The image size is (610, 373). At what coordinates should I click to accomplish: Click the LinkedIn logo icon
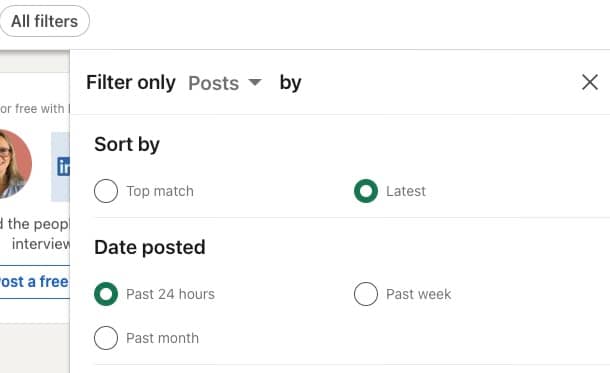(x=63, y=166)
